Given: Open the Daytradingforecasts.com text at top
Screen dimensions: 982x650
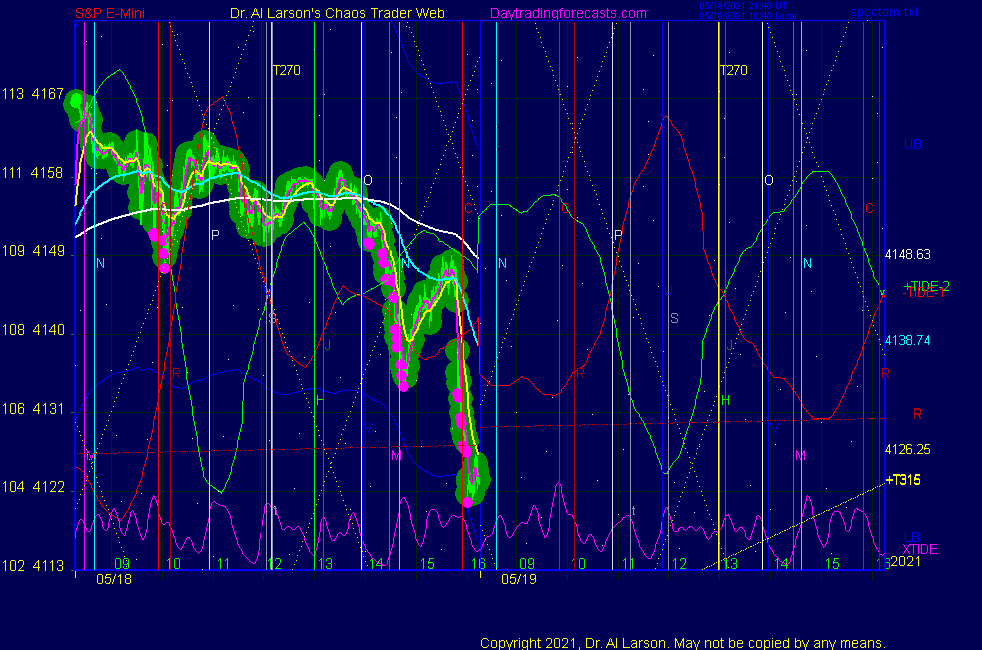Looking at the screenshot, I should click(x=568, y=13).
